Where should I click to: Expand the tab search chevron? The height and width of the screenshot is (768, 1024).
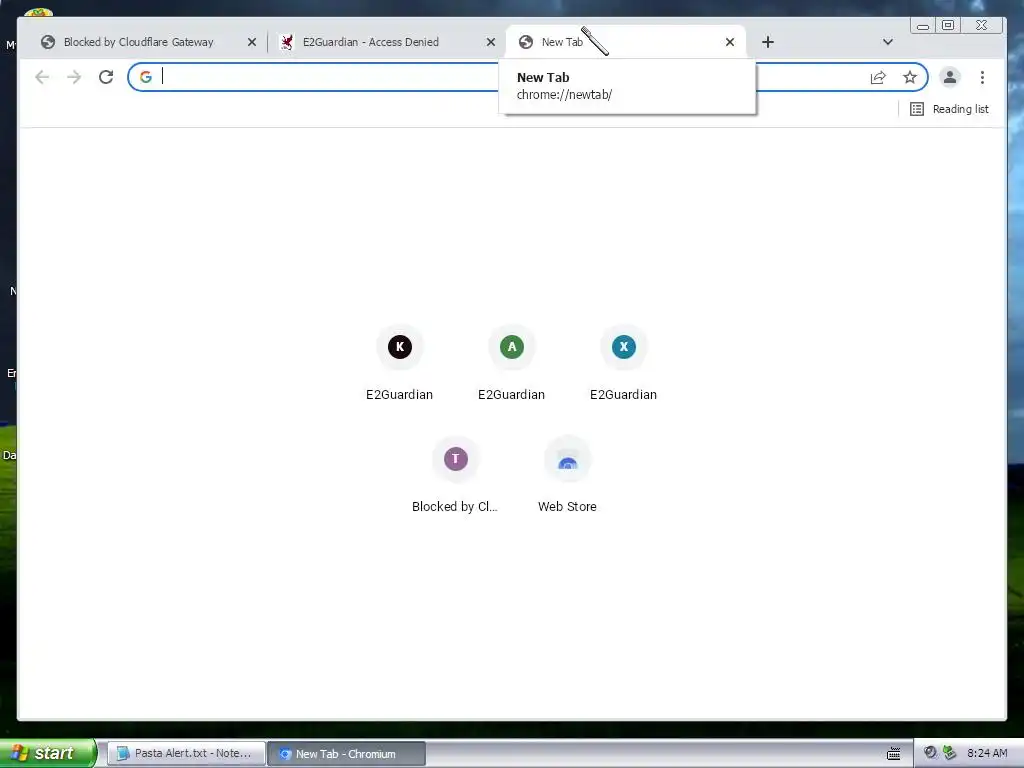(x=888, y=42)
